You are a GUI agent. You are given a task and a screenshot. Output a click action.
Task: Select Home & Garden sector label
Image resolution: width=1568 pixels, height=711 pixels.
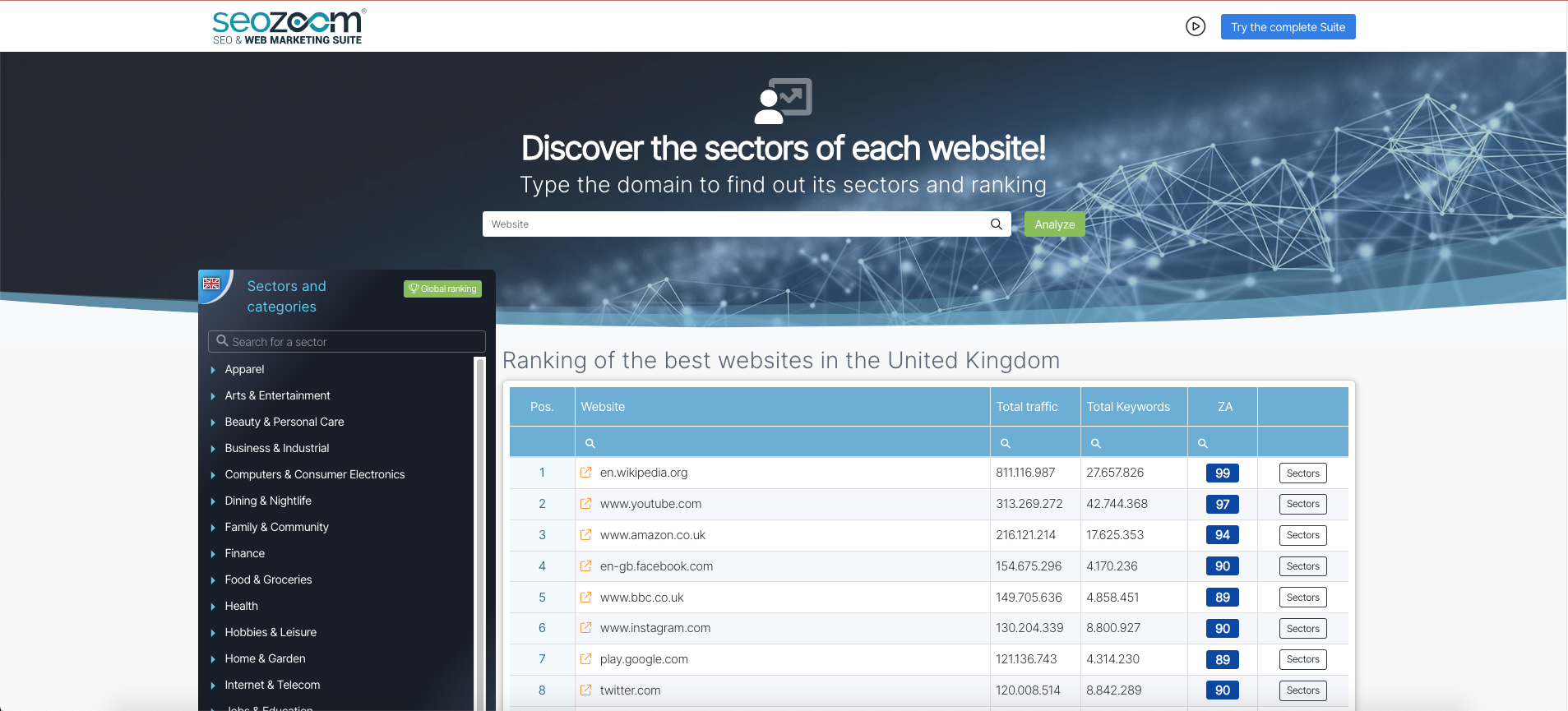pyautogui.click(x=265, y=658)
